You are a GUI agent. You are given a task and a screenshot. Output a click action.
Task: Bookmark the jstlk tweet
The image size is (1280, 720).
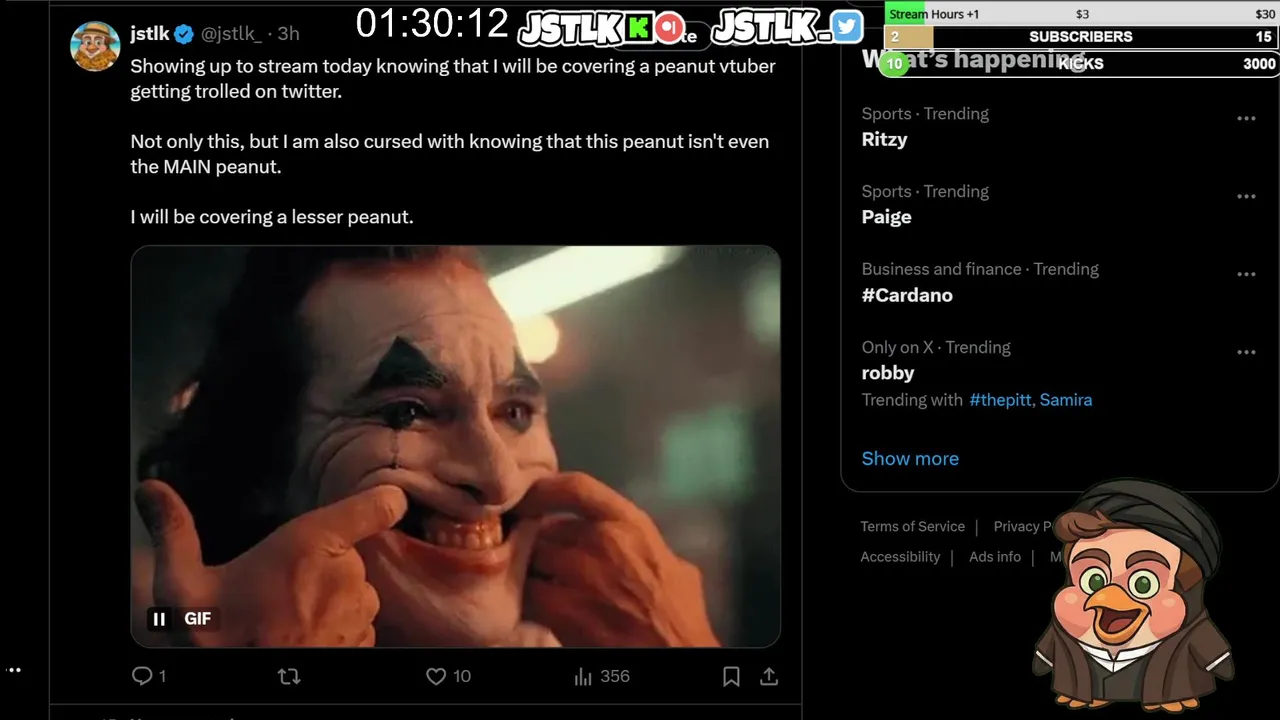[731, 677]
